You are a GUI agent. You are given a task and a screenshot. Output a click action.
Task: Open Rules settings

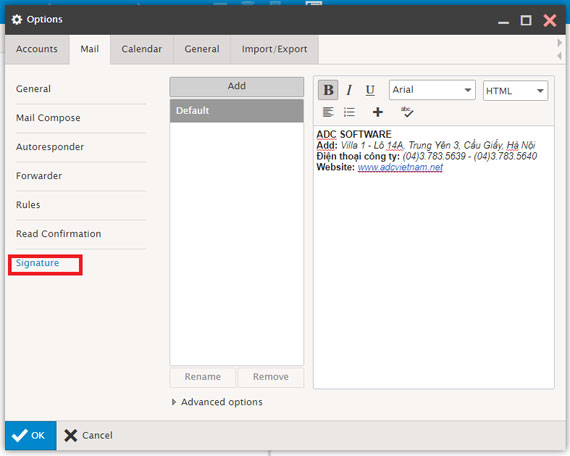(28, 205)
